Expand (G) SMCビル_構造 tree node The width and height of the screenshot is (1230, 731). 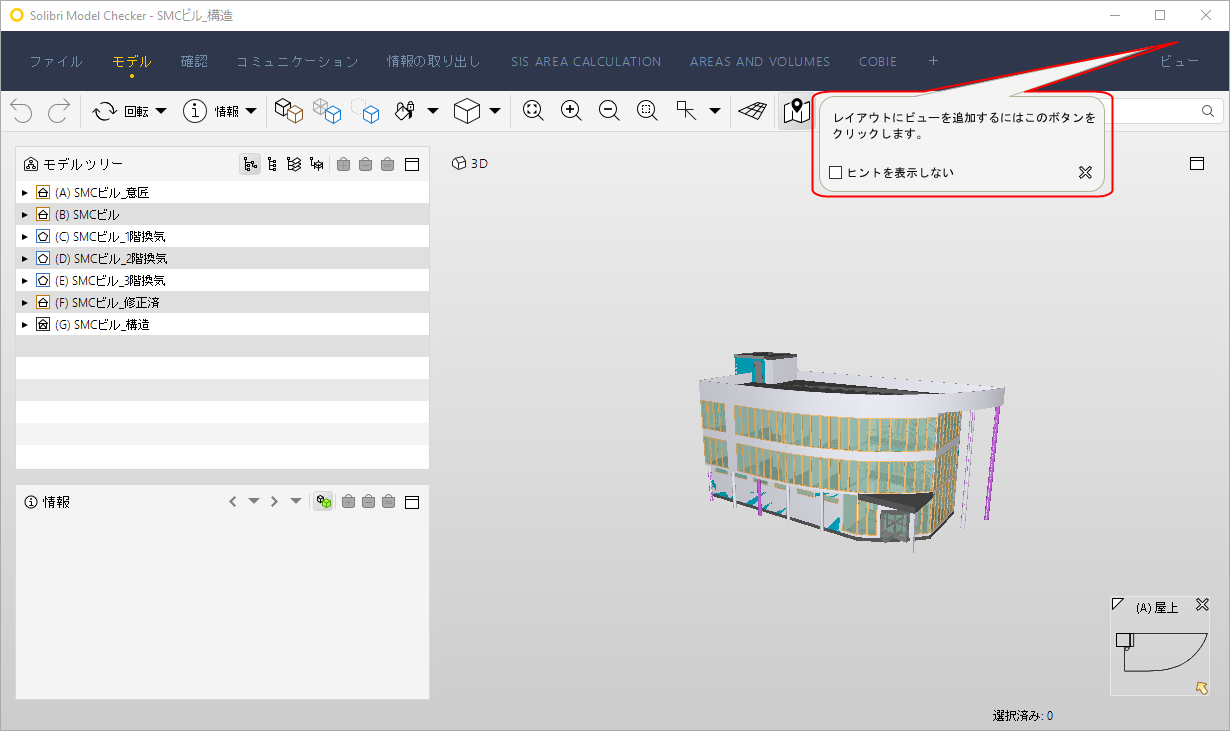[x=25, y=324]
